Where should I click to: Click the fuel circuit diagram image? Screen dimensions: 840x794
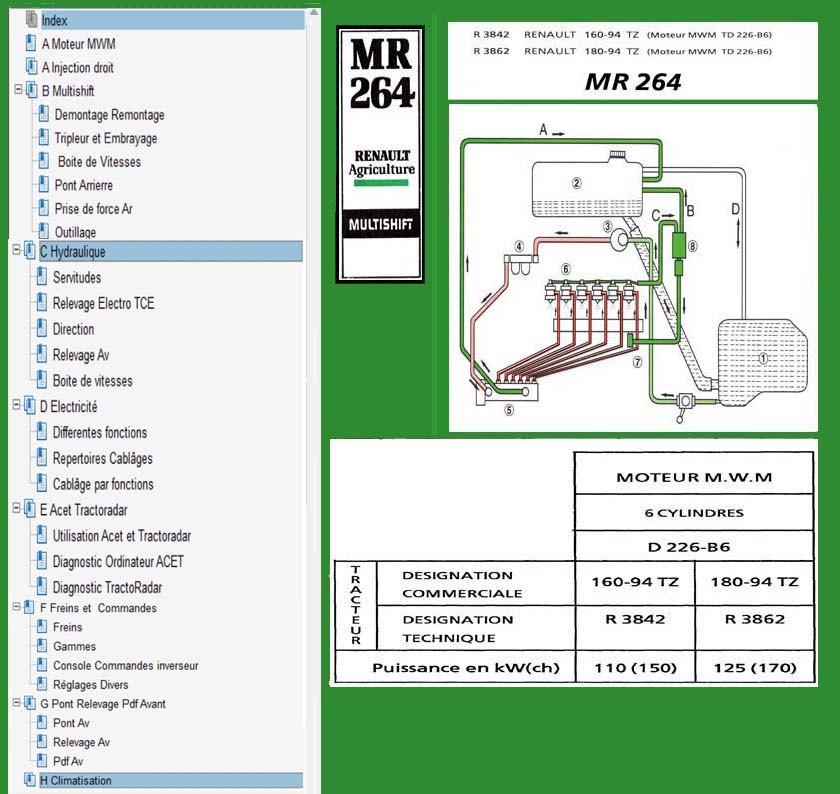(x=633, y=268)
